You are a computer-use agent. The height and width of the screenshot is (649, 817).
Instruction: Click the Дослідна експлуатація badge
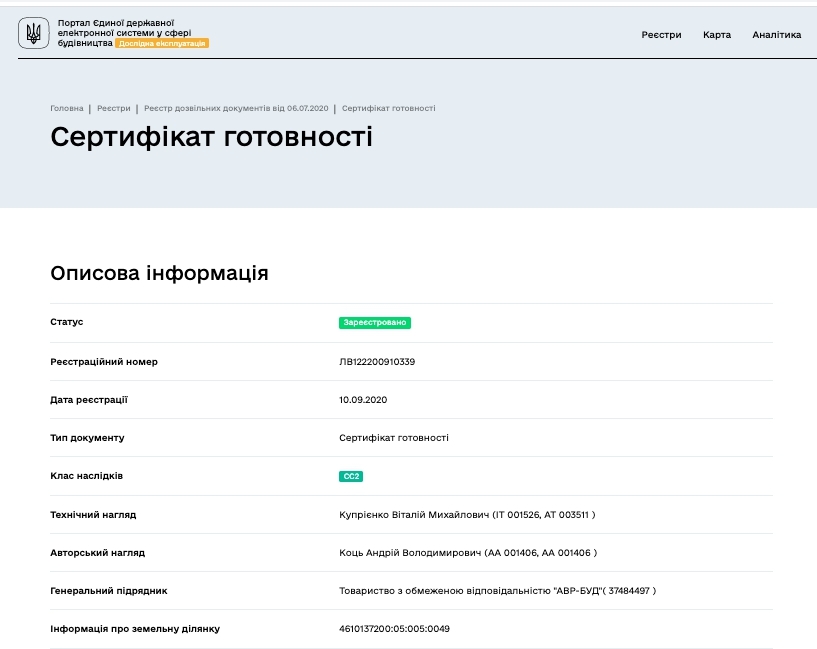[x=162, y=43]
